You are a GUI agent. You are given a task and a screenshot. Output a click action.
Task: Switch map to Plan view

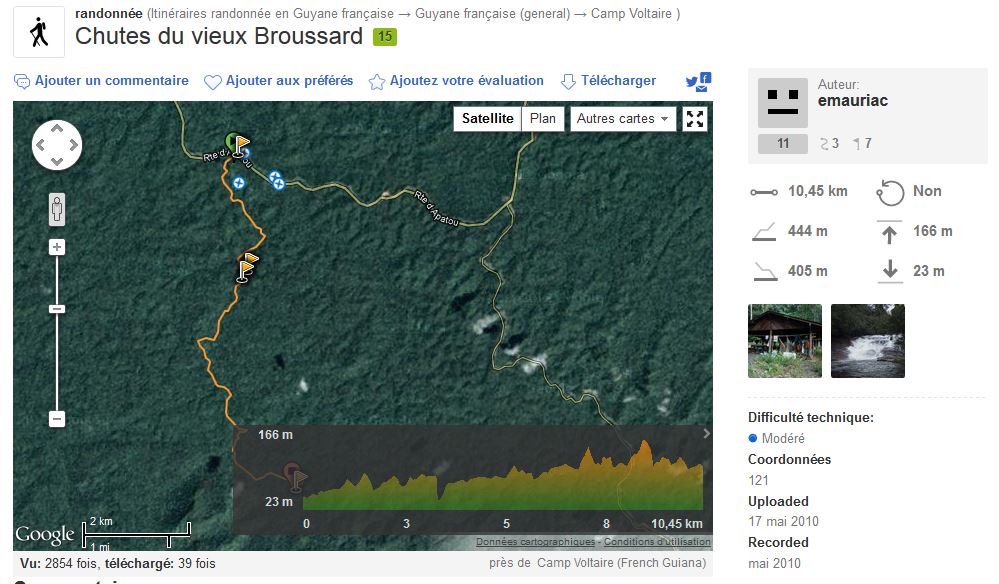(x=543, y=119)
